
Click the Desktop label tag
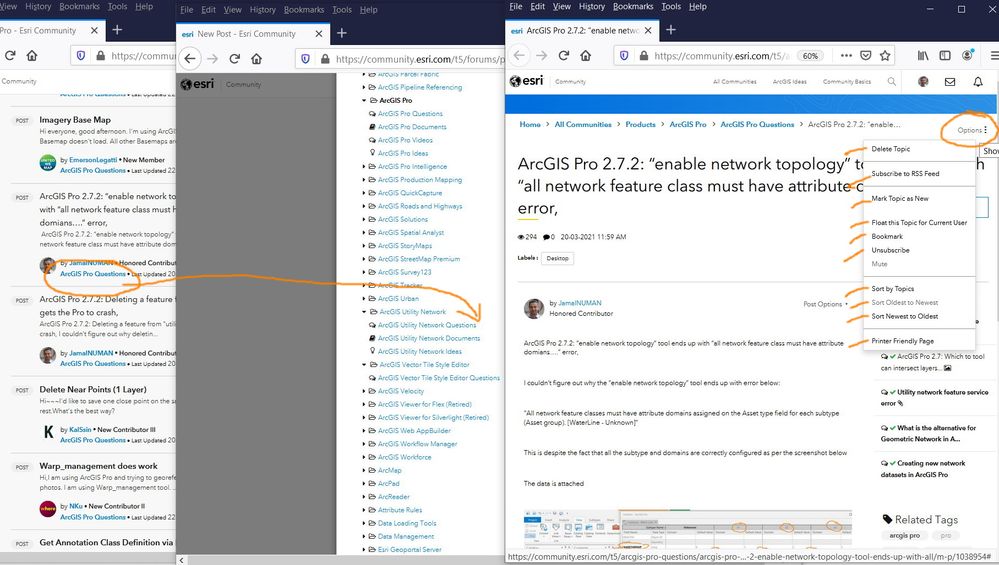point(557,258)
